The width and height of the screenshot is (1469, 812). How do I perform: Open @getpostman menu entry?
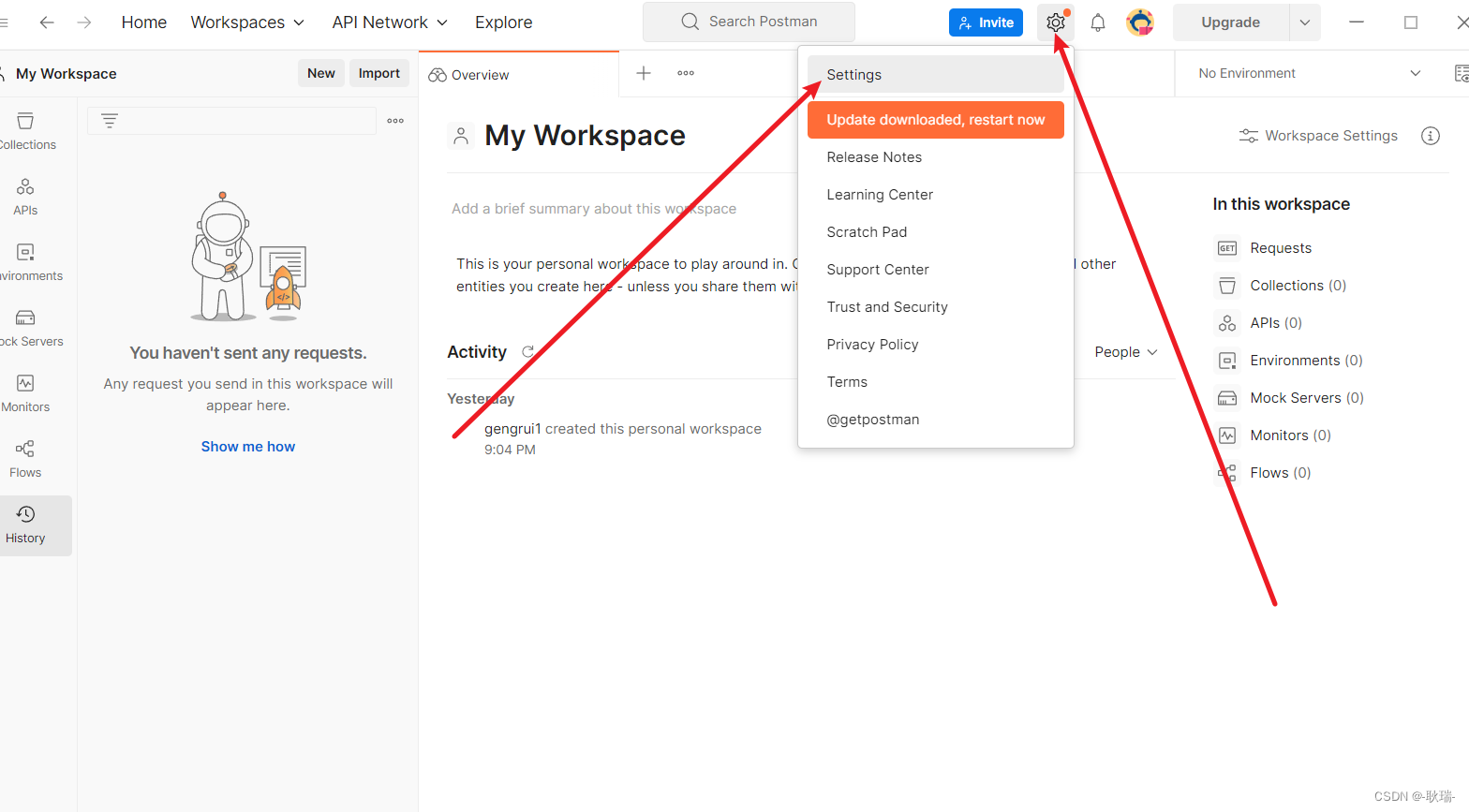(935, 420)
